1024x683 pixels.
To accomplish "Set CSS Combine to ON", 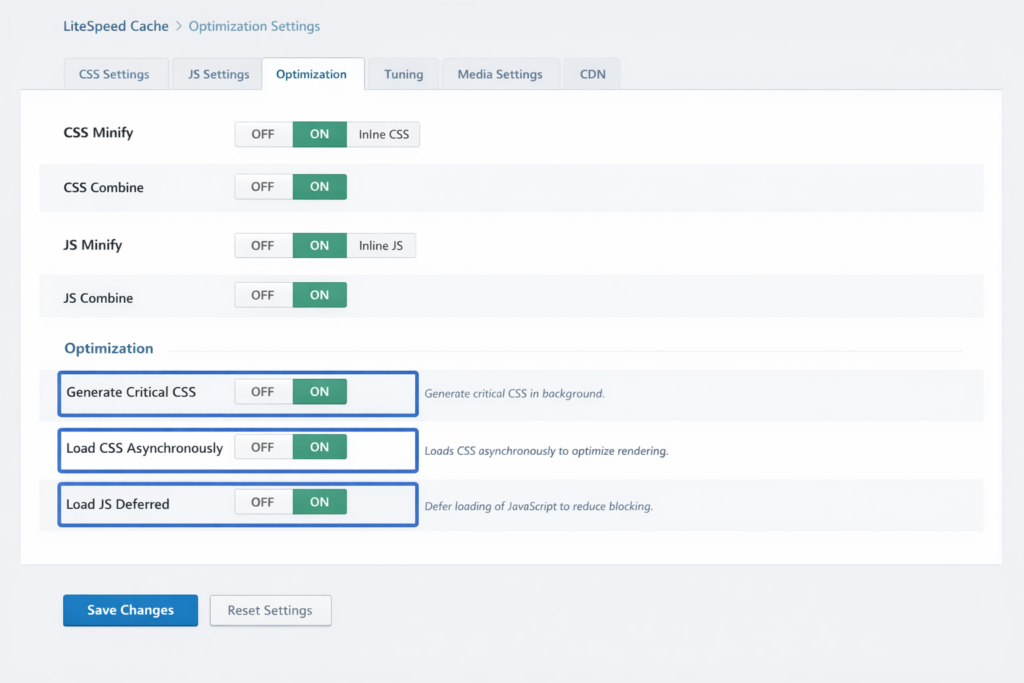I will [319, 187].
